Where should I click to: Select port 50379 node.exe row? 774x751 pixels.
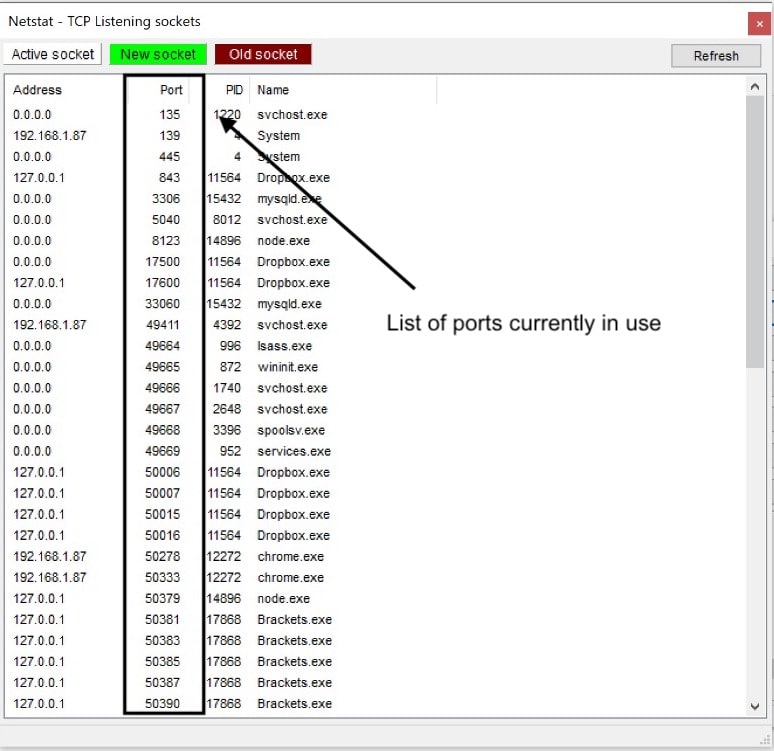[x=170, y=598]
